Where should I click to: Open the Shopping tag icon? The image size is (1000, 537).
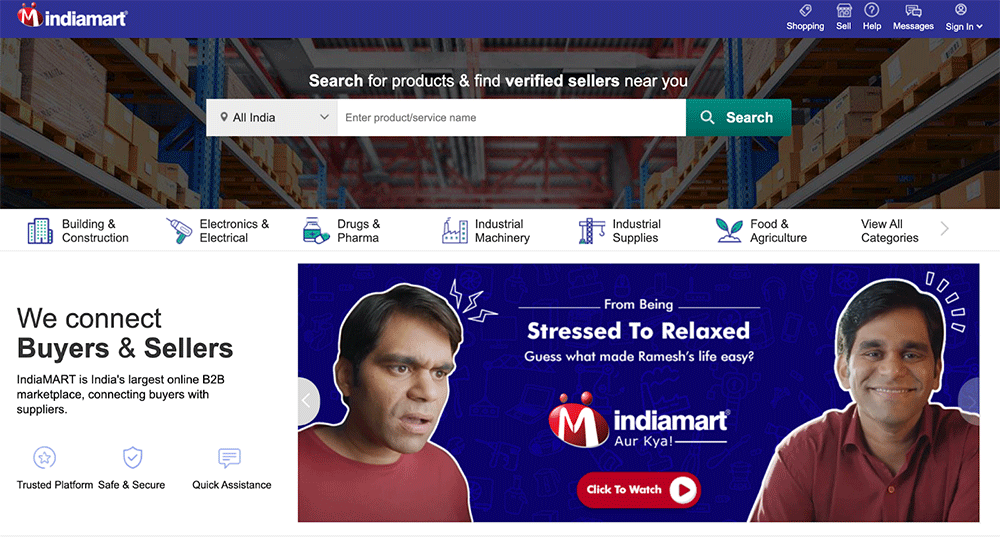point(805,10)
